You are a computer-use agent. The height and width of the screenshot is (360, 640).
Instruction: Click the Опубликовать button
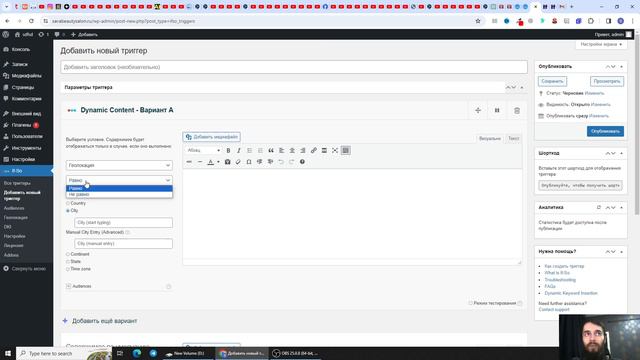tap(605, 131)
